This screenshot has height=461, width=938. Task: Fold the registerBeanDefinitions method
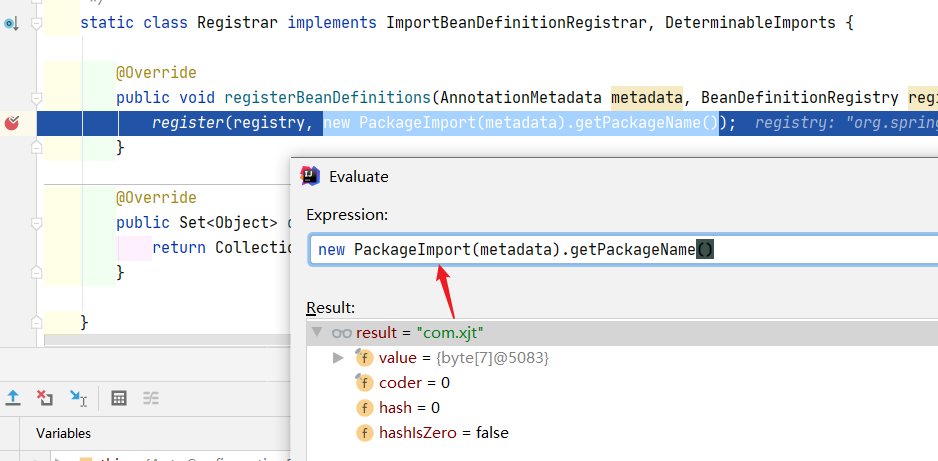tap(36, 98)
